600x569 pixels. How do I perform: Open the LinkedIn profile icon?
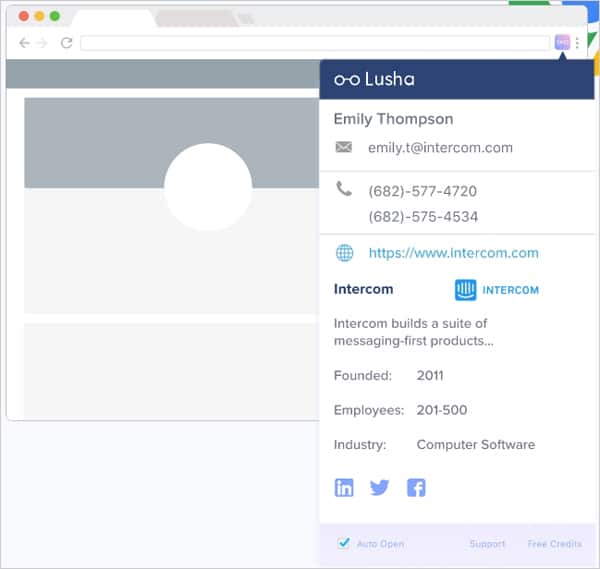344,488
